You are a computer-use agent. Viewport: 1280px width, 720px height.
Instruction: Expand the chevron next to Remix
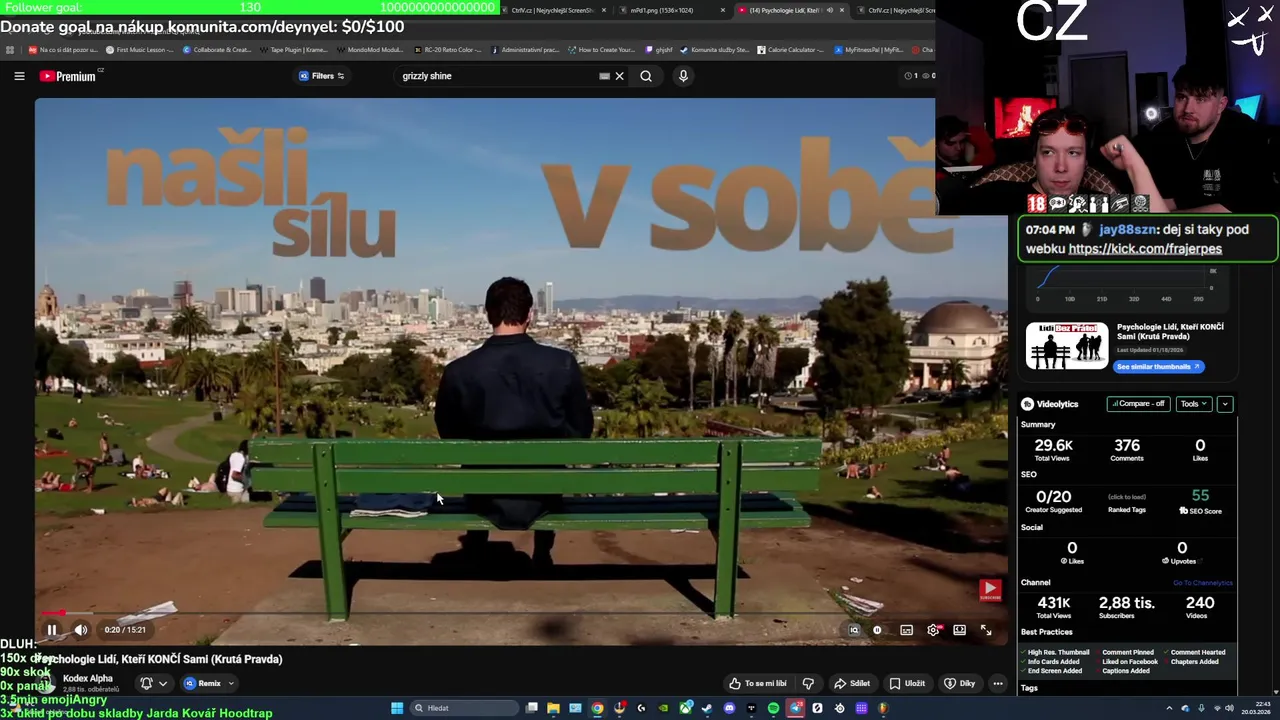pos(231,683)
